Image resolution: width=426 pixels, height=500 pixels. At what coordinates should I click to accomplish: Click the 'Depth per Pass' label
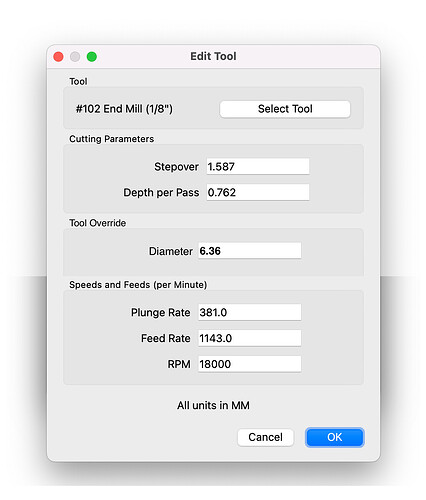click(x=161, y=192)
